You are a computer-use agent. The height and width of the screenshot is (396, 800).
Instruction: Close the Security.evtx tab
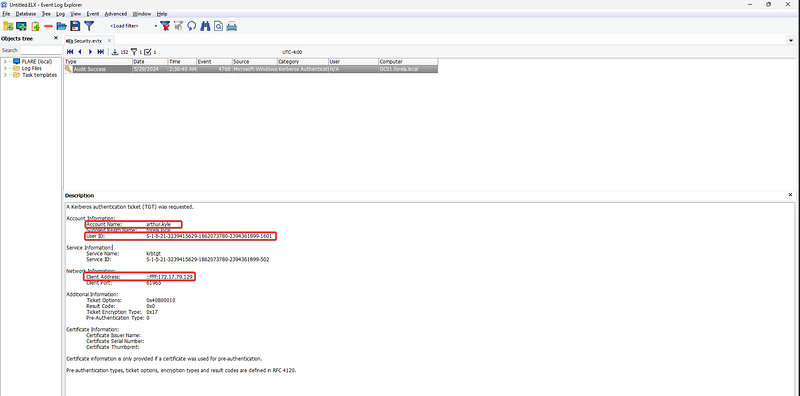coord(108,40)
